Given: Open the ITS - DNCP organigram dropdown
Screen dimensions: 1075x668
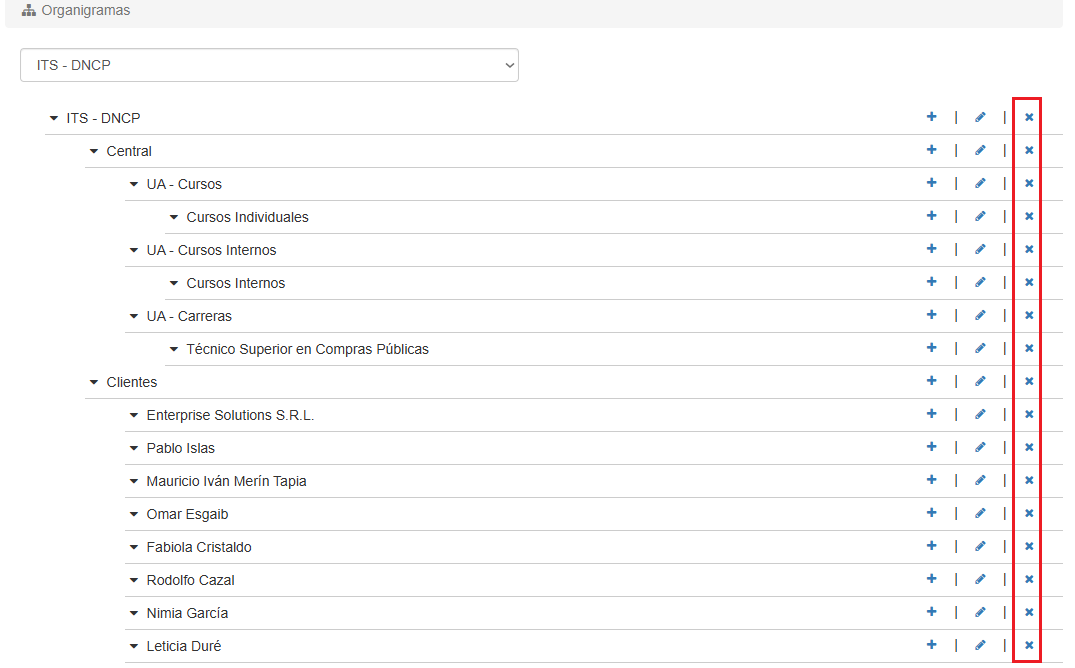Looking at the screenshot, I should 269,65.
